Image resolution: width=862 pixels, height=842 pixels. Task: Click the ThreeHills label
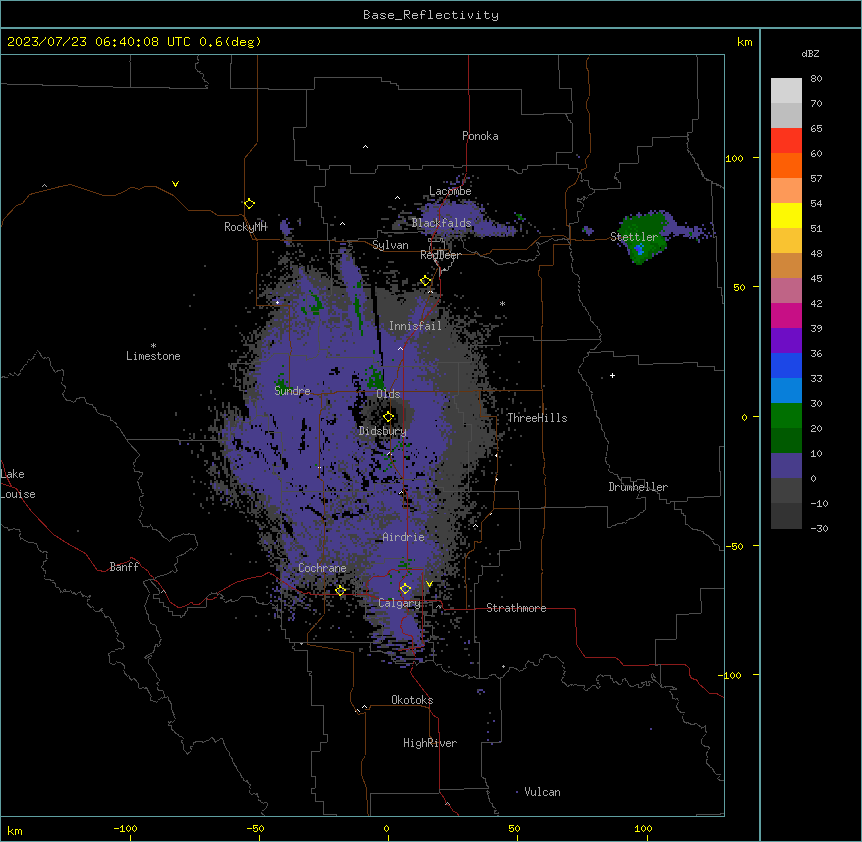(537, 418)
